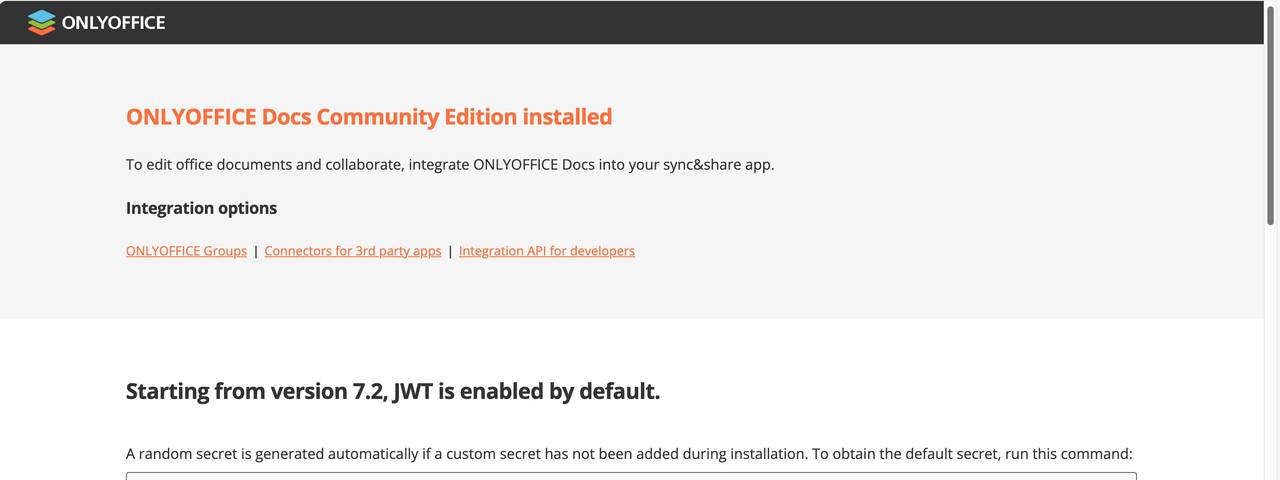Follow the Integration API for developers link
The height and width of the screenshot is (480, 1280).
(x=547, y=251)
